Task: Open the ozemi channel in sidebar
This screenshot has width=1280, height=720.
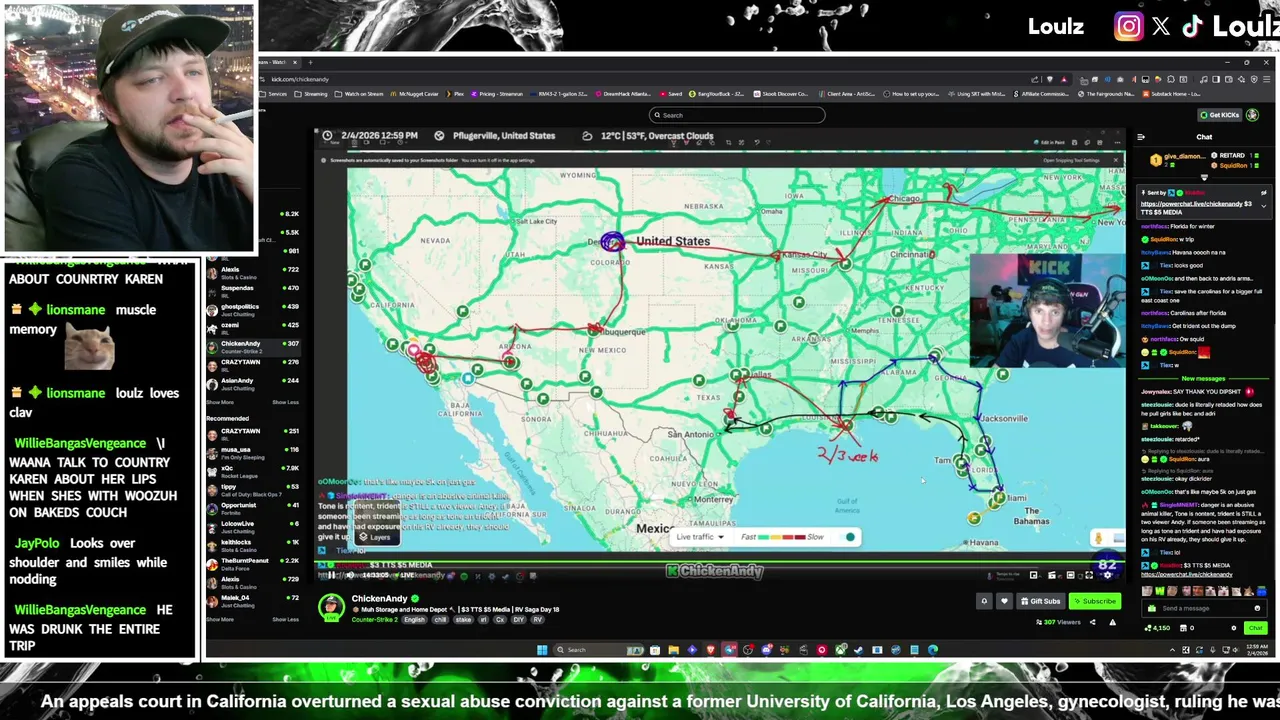Action: coord(252,327)
